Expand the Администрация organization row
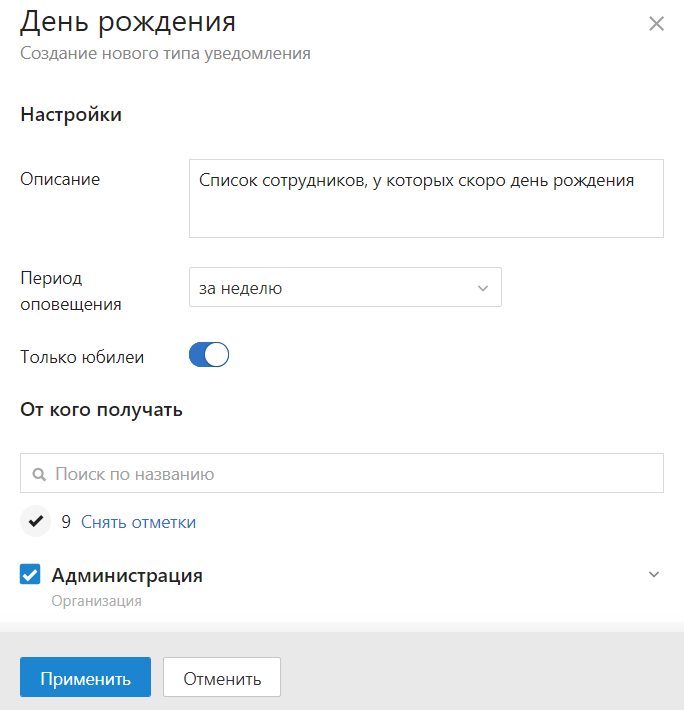This screenshot has height=710, width=684. (654, 575)
